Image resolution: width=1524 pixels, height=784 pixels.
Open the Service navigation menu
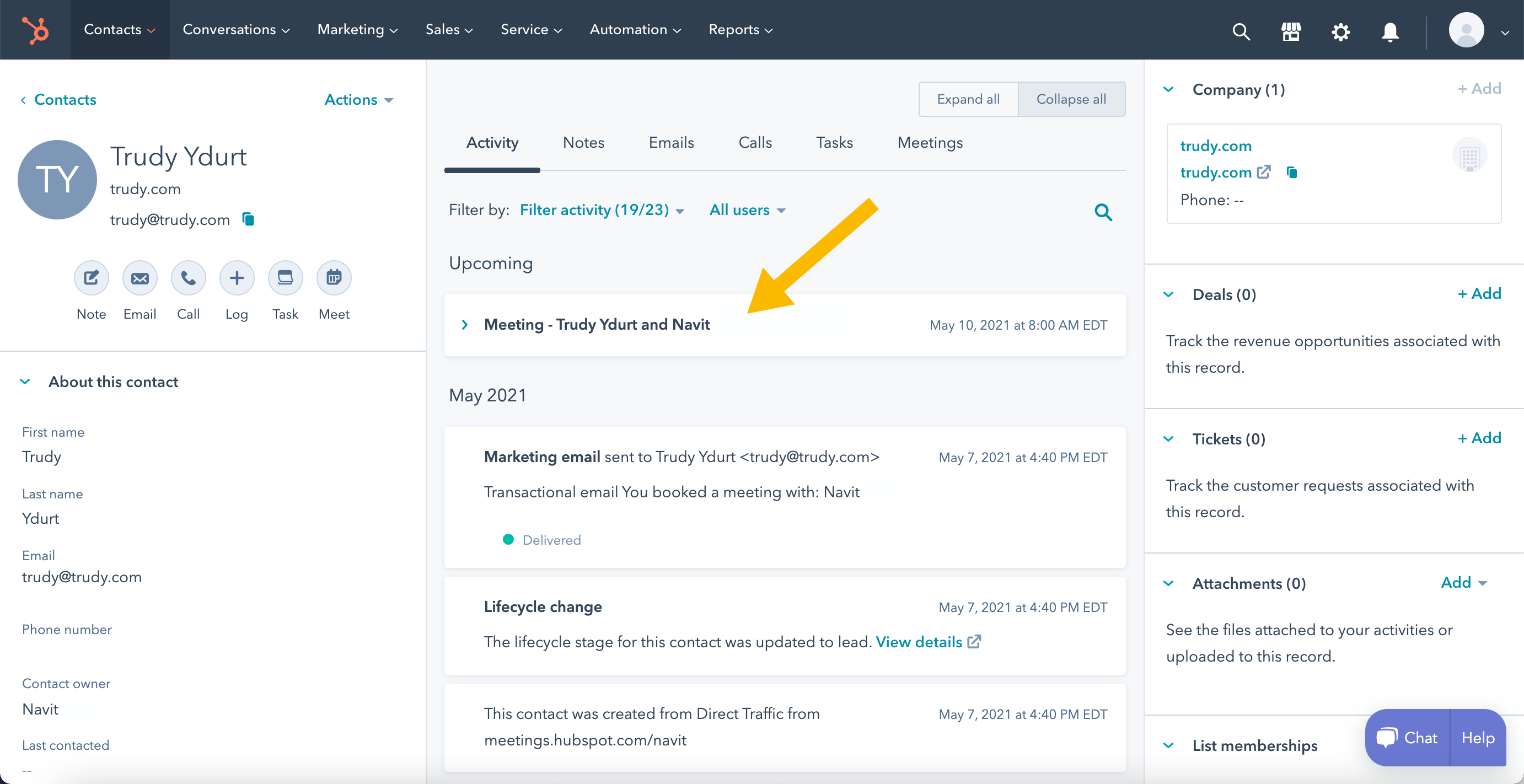(532, 30)
